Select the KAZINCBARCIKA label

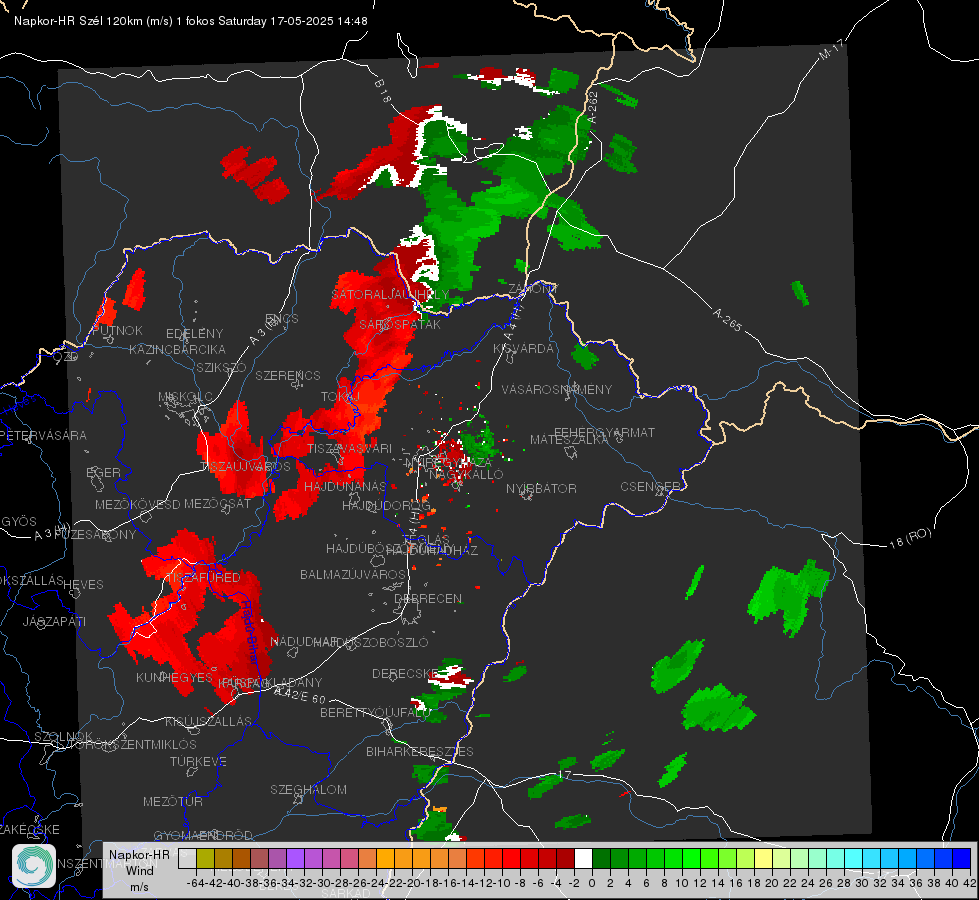(x=177, y=350)
